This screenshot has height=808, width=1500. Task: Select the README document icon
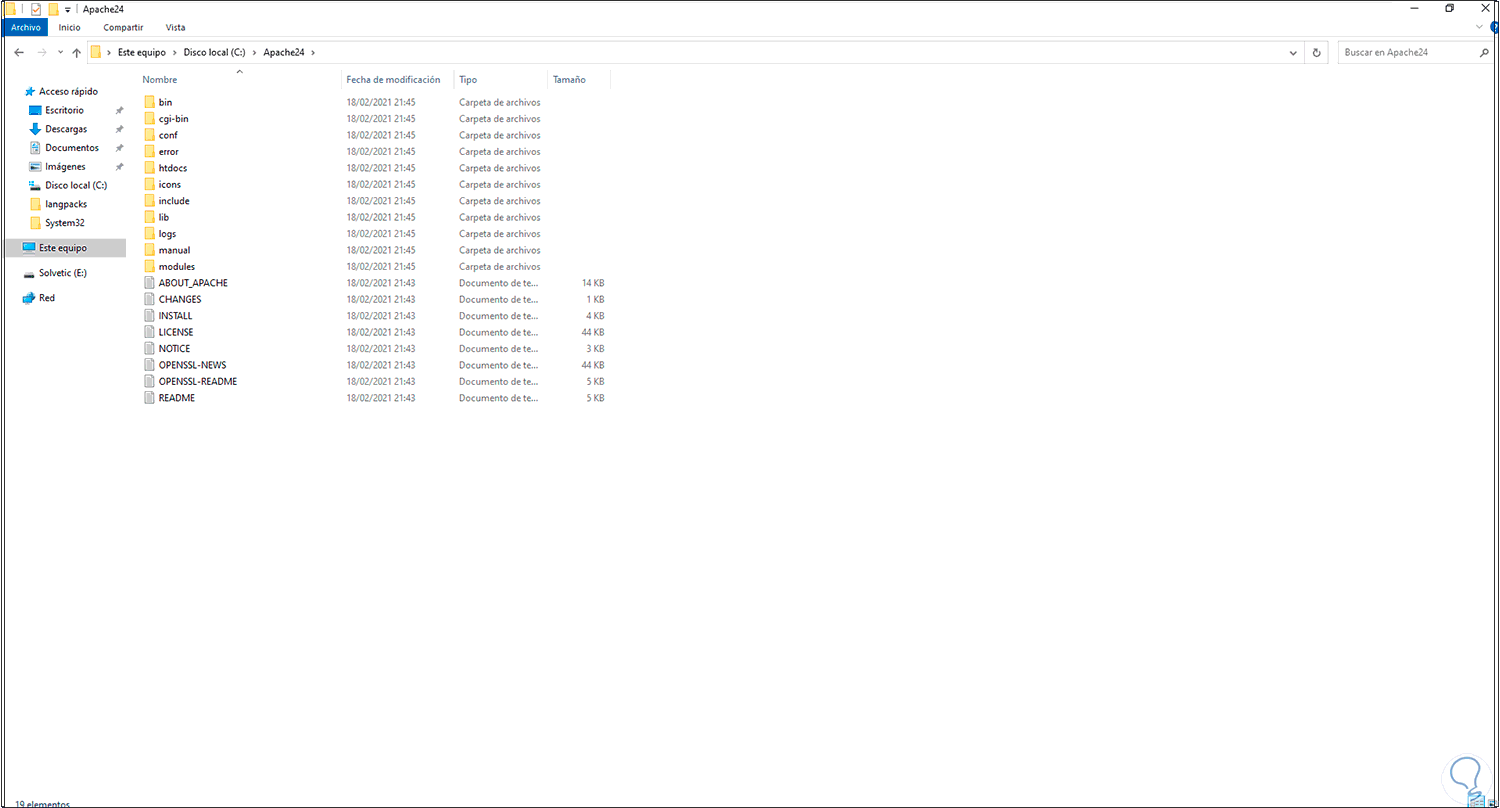coord(150,398)
